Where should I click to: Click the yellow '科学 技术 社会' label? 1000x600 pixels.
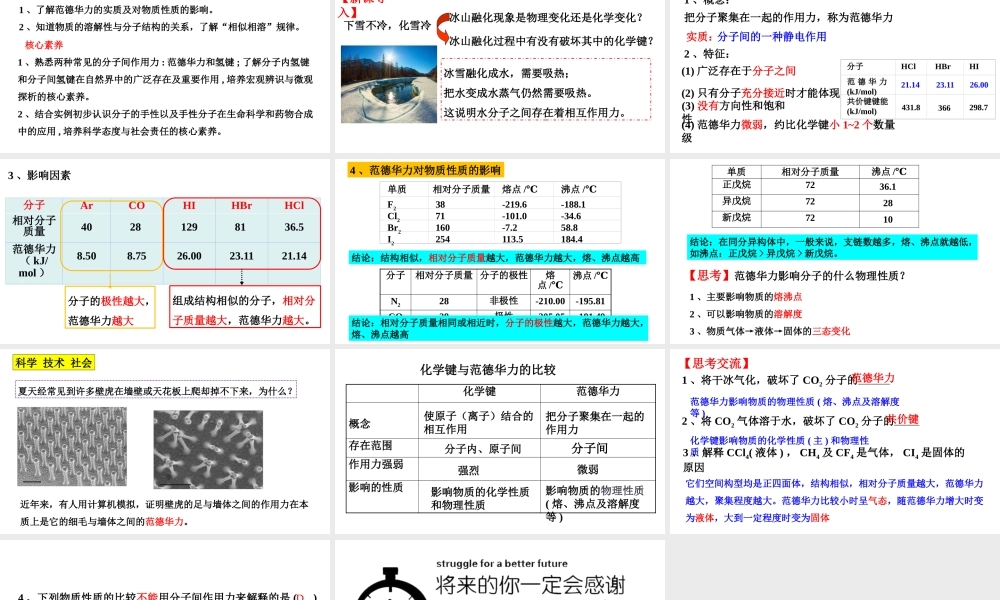tap(54, 363)
